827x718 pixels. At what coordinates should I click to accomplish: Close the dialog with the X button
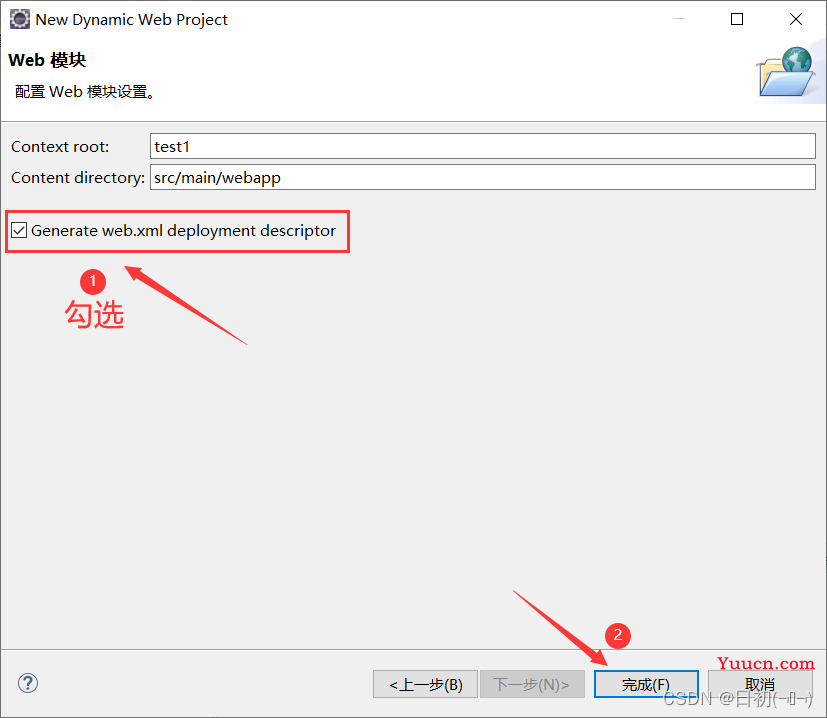point(795,19)
